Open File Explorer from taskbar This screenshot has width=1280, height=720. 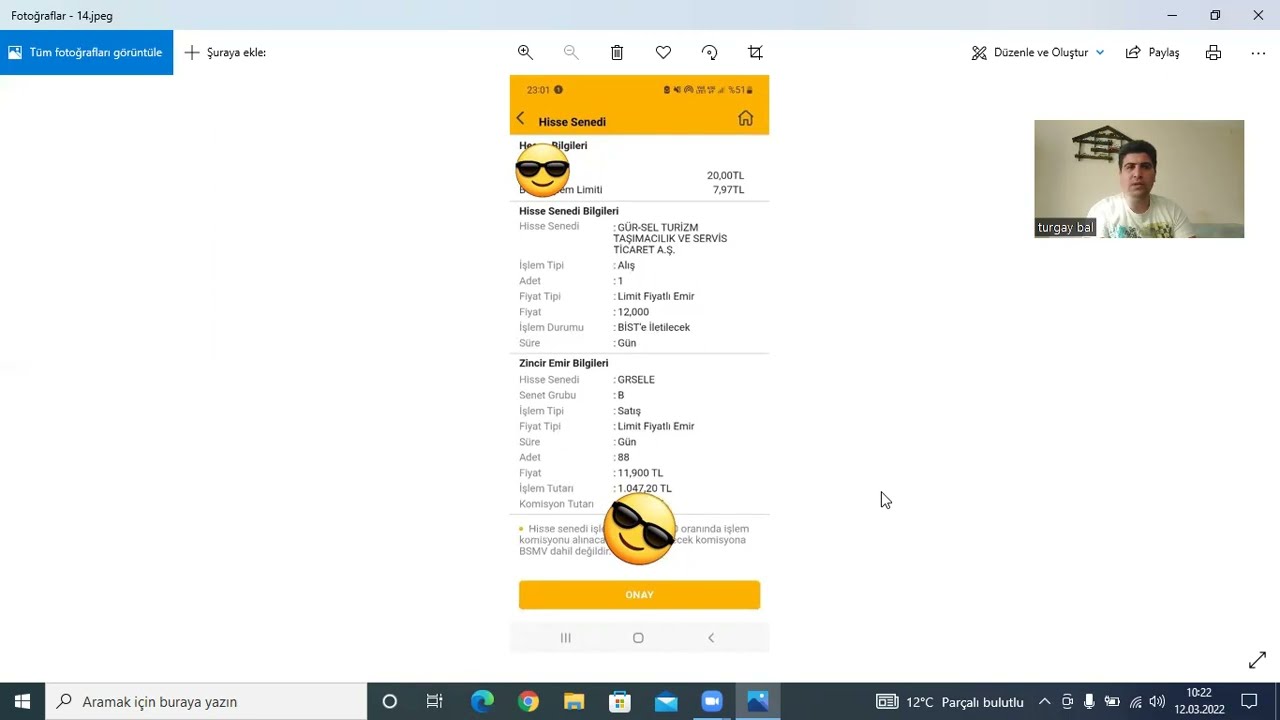(x=574, y=701)
